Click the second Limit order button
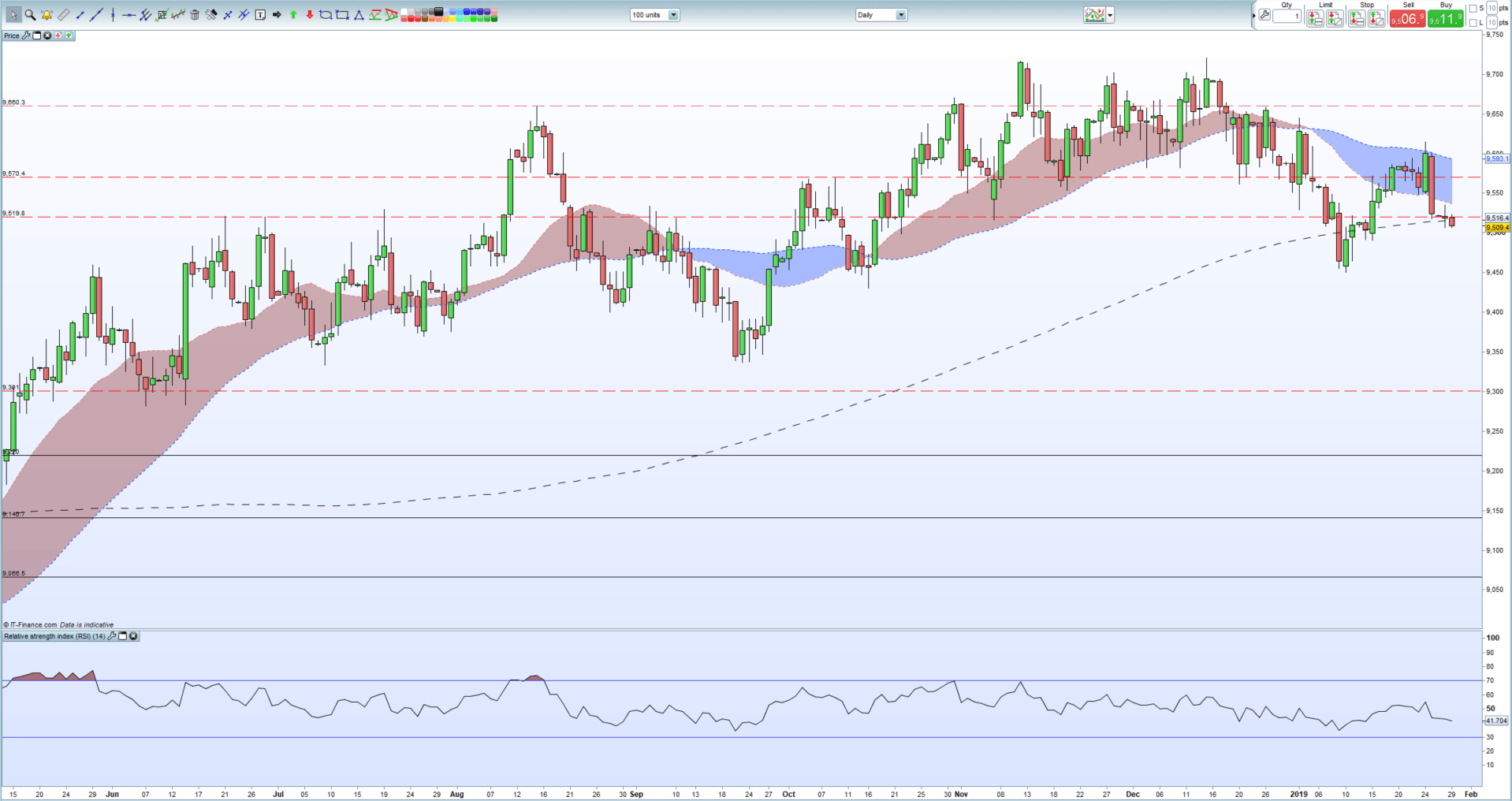The height and width of the screenshot is (801, 1512). click(x=1335, y=19)
